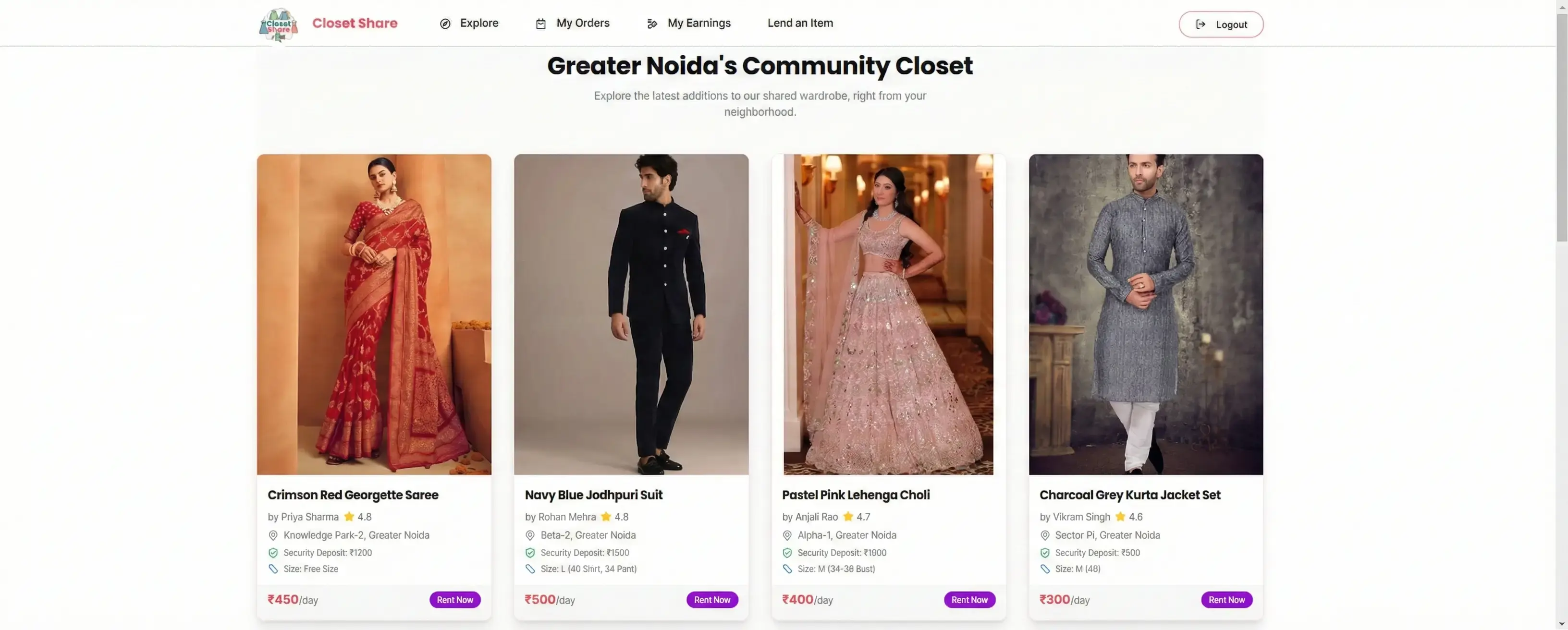Click the My Earnings coins icon
The height and width of the screenshot is (630, 1568).
tap(652, 24)
